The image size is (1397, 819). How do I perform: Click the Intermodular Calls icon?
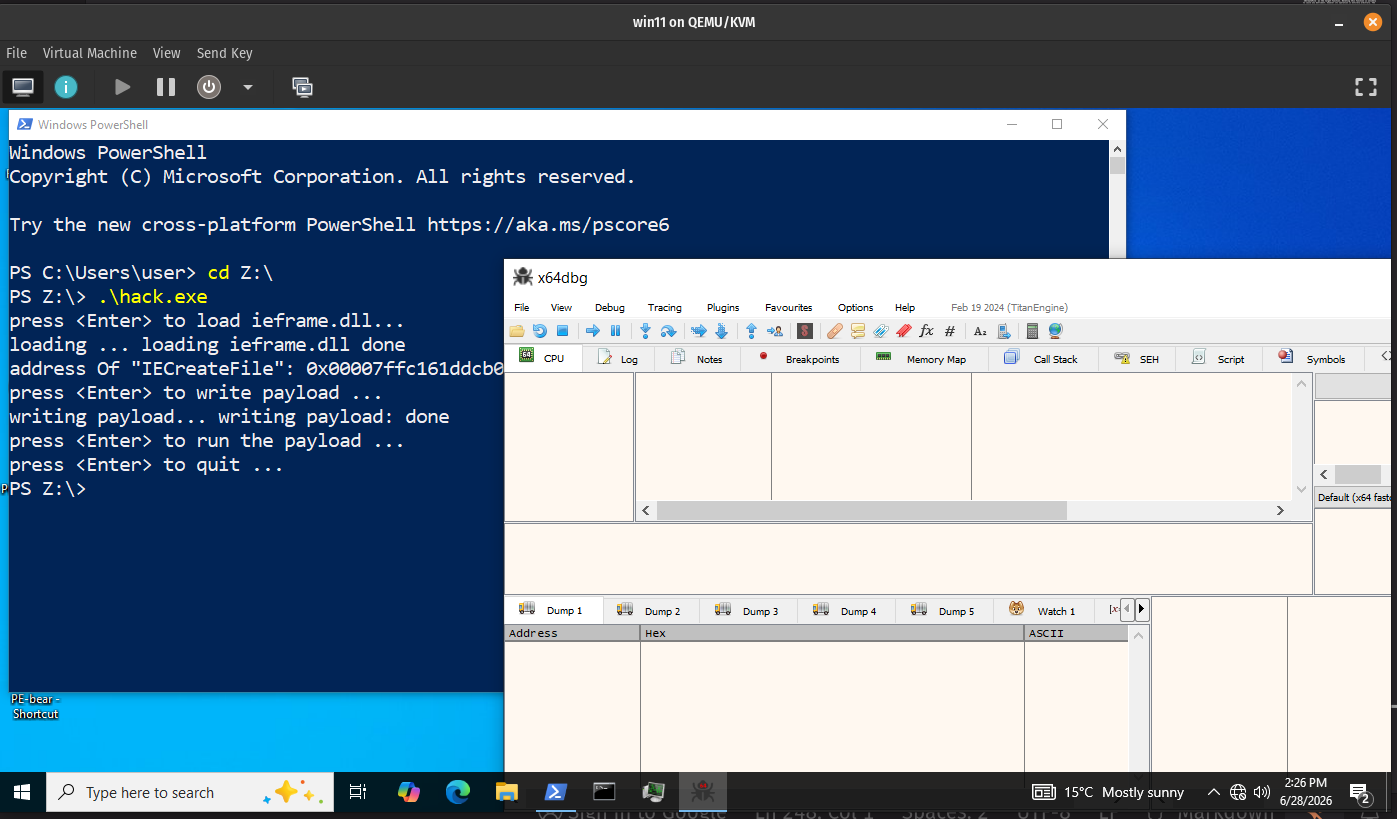pyautogui.click(x=1004, y=331)
